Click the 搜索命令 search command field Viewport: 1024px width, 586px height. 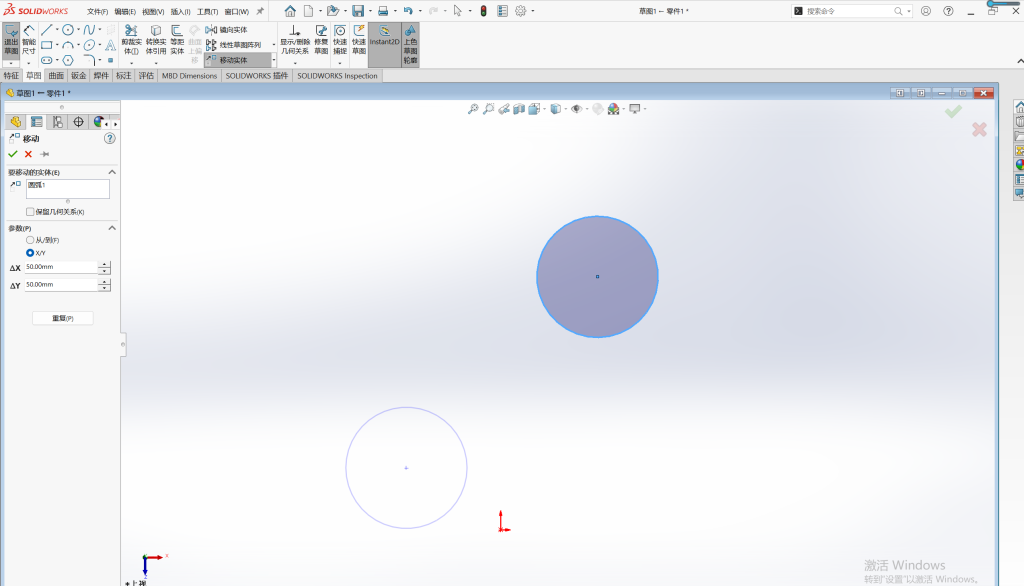tap(848, 11)
